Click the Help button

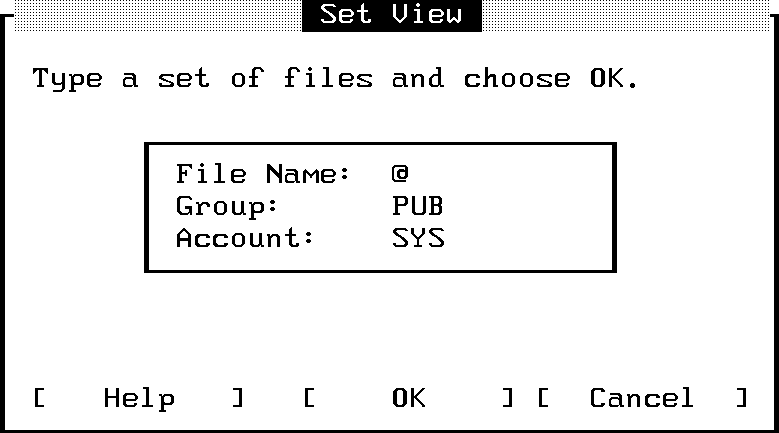[139, 398]
